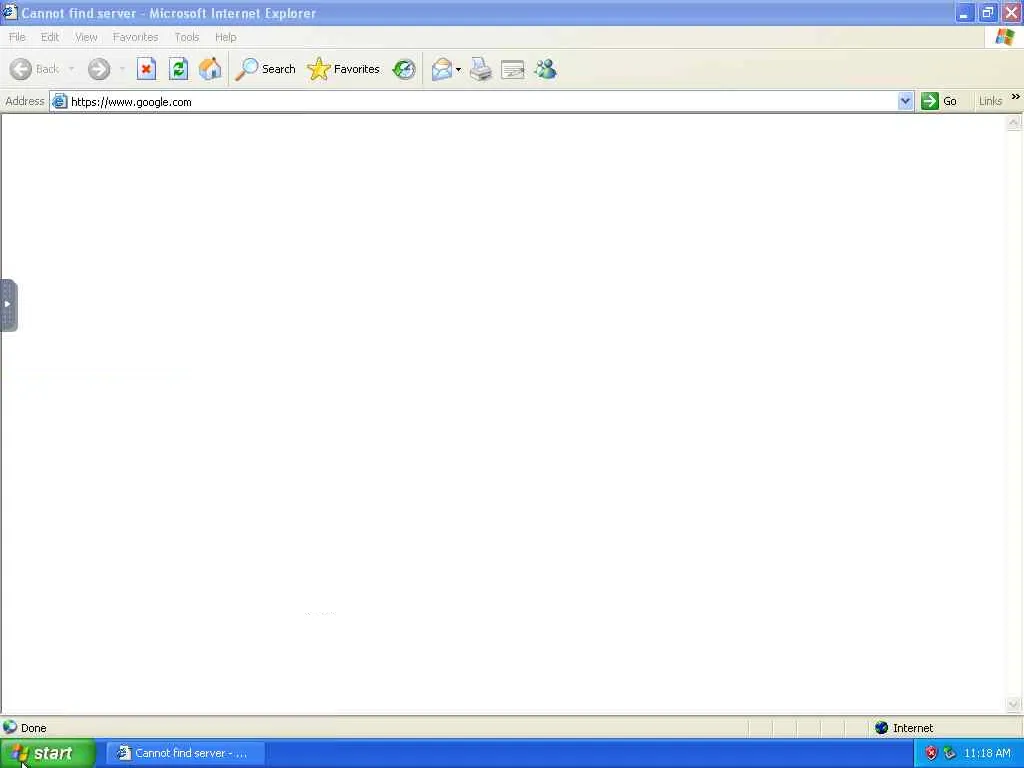Click the scrollbar up arrow
Image resolution: width=1024 pixels, height=768 pixels.
pyautogui.click(x=1014, y=123)
